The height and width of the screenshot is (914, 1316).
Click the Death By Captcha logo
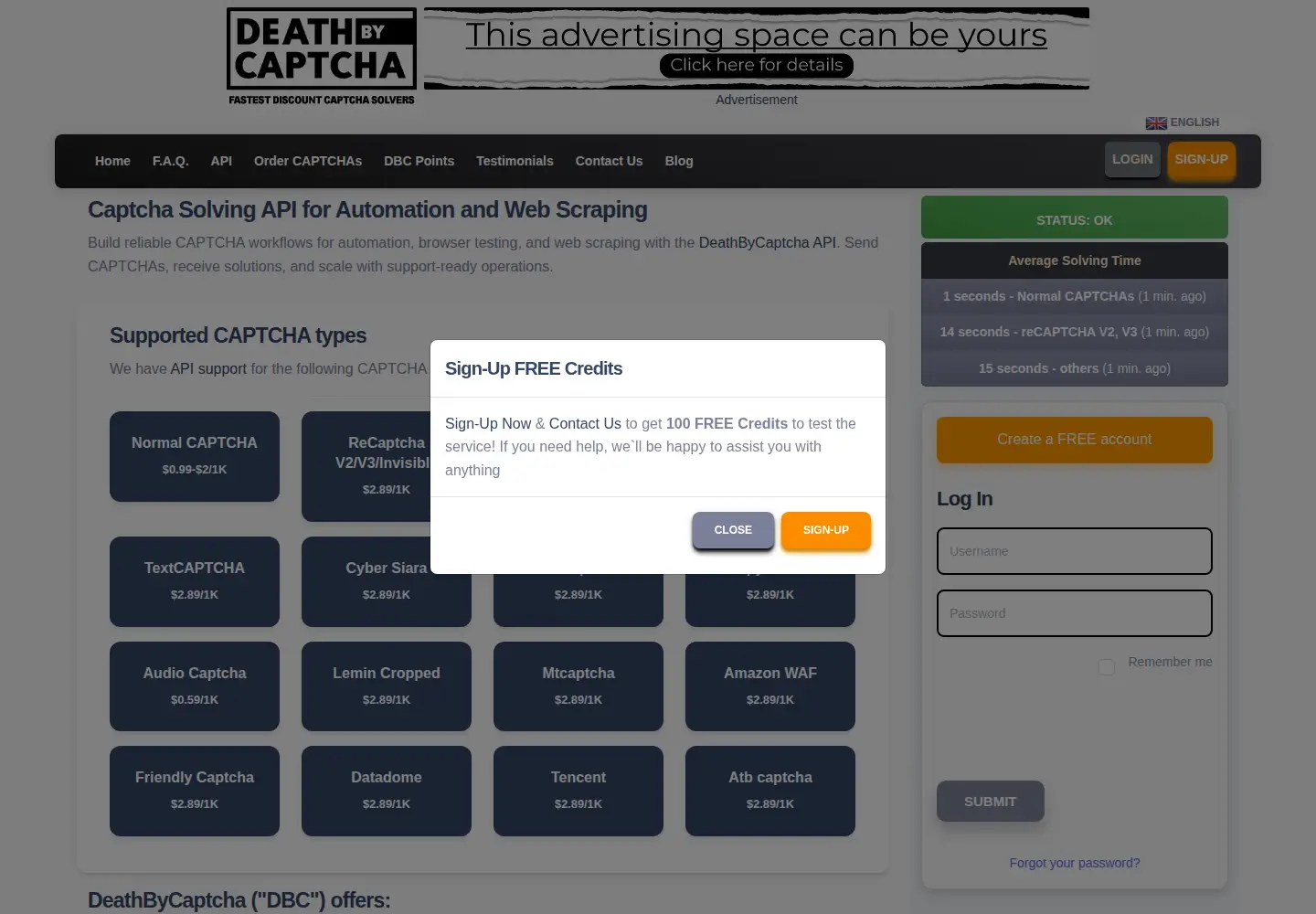pyautogui.click(x=322, y=57)
